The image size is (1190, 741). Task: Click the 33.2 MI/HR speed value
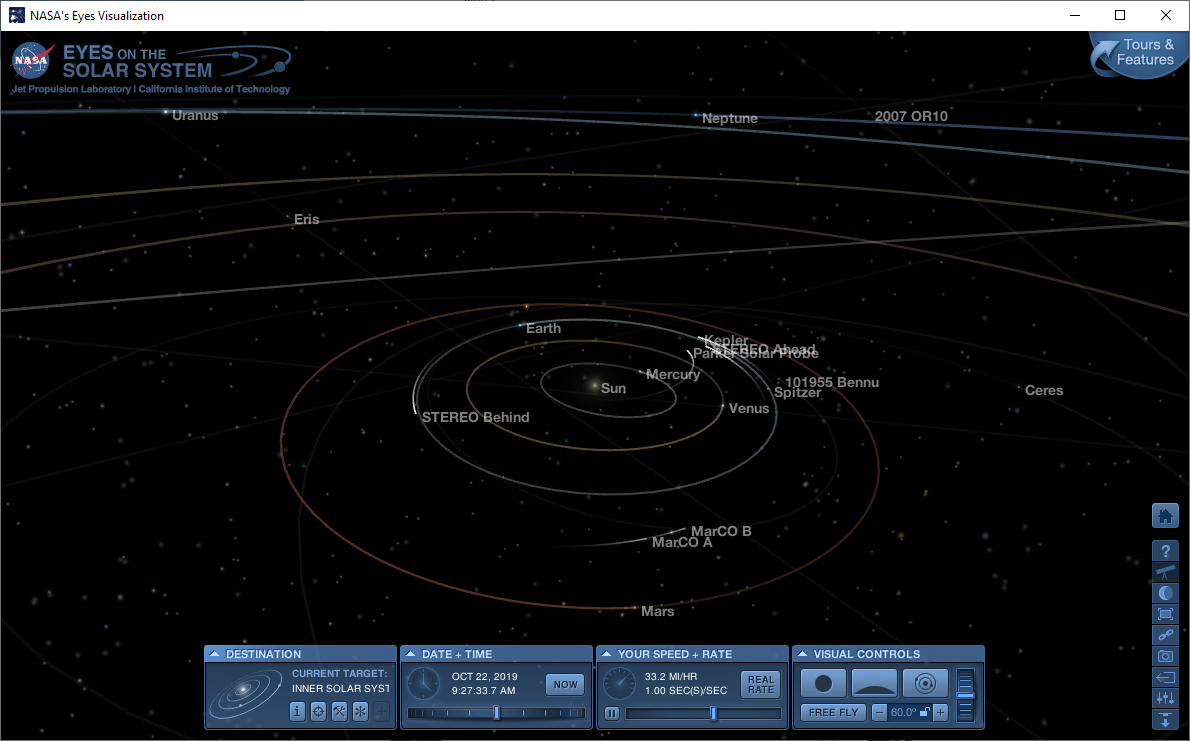(x=671, y=676)
